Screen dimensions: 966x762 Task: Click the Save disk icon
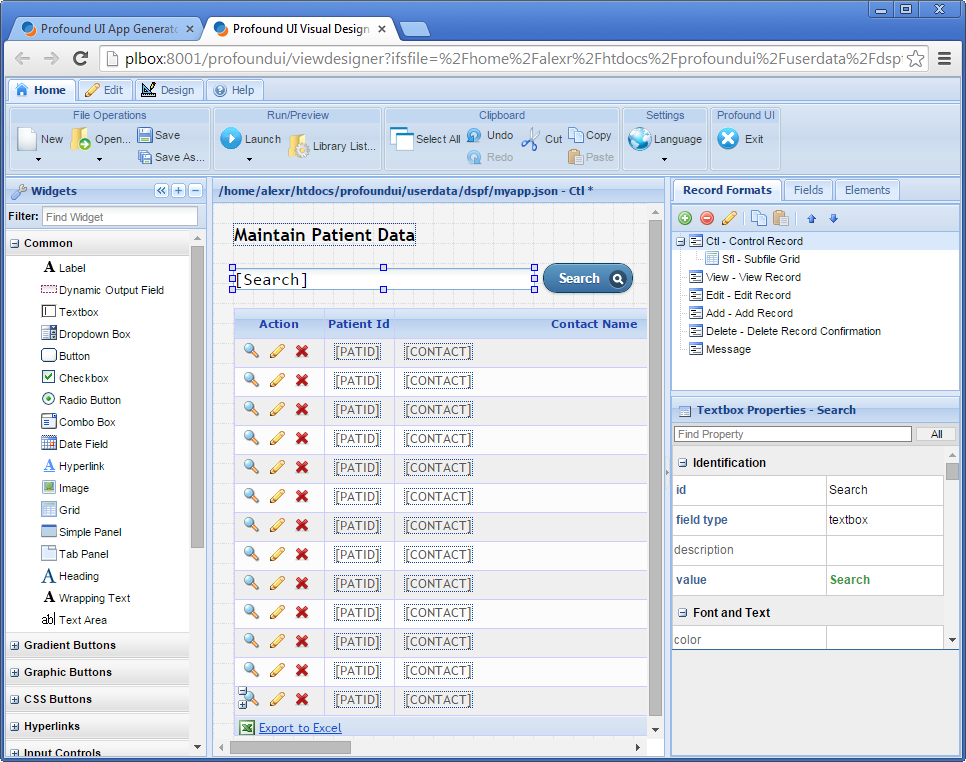tap(145, 135)
